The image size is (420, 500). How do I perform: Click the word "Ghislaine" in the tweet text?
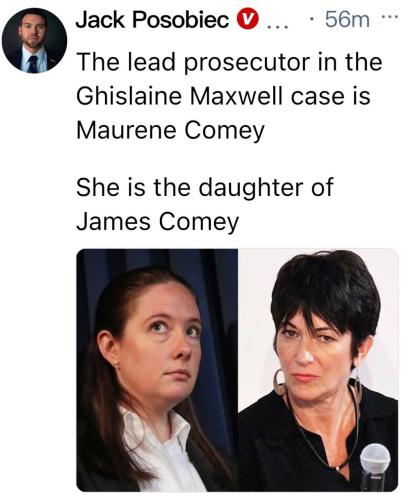click(x=129, y=96)
